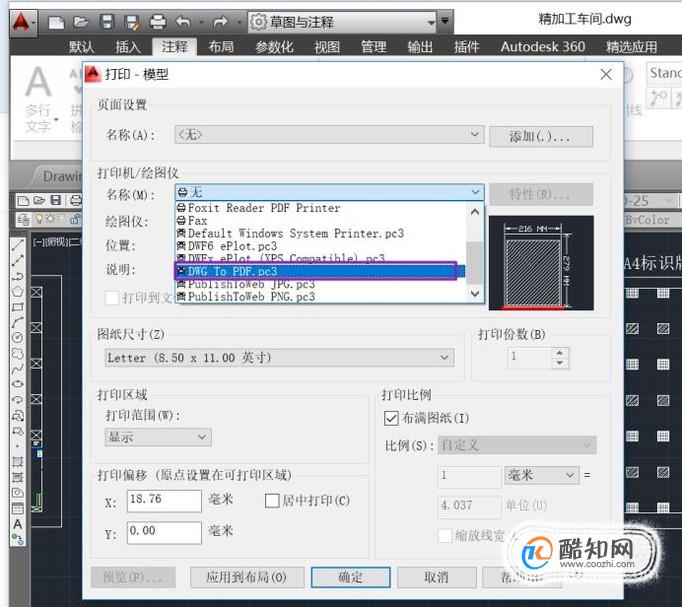Open the plot scale custom dropdown
This screenshot has height=607, width=682.
(x=517, y=445)
